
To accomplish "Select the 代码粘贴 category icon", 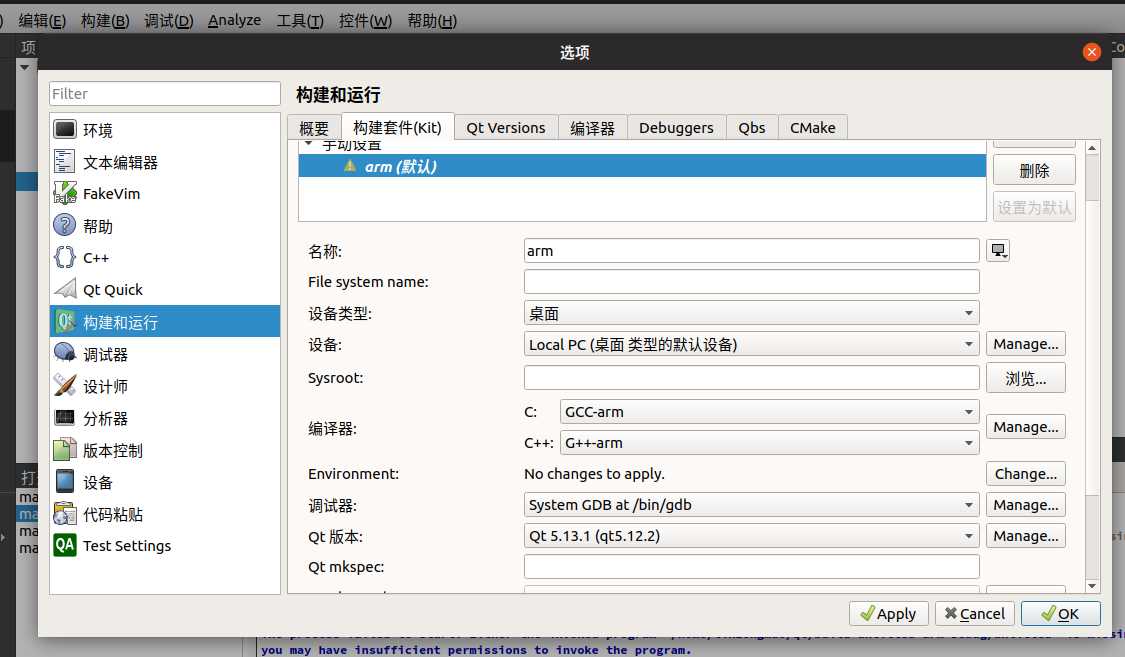I will tap(65, 514).
